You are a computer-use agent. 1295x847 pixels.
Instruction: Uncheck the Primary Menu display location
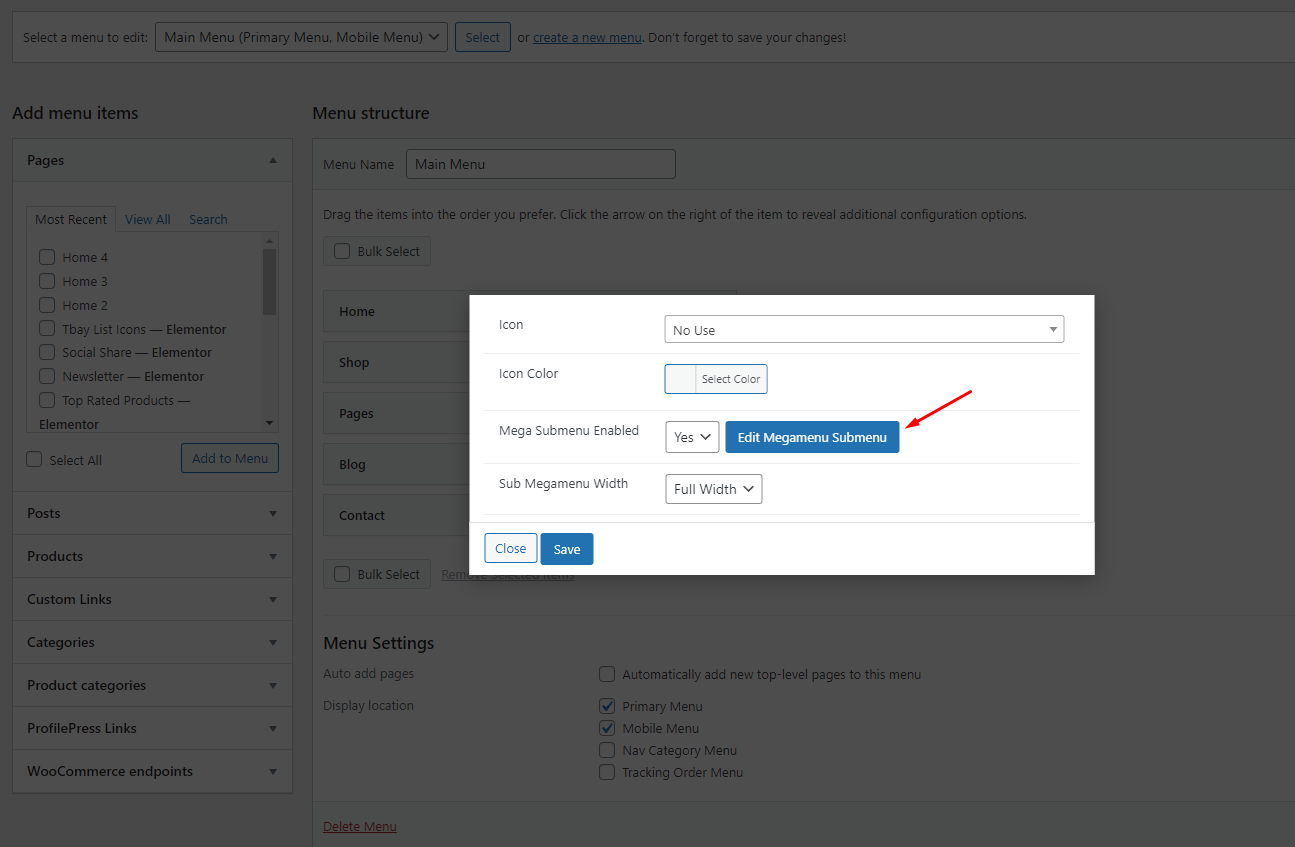(x=607, y=706)
